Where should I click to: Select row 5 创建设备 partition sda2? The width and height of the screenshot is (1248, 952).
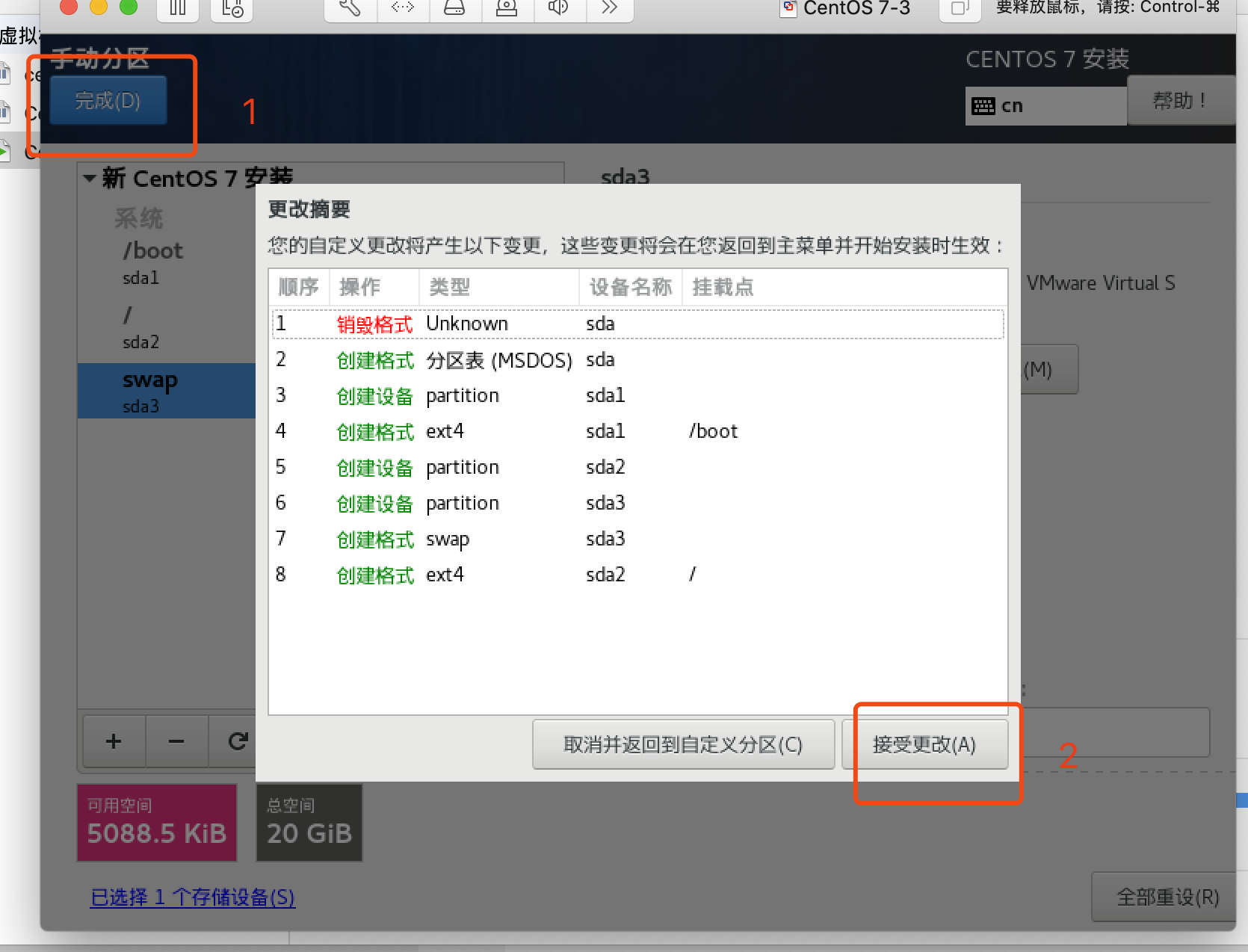pos(637,467)
